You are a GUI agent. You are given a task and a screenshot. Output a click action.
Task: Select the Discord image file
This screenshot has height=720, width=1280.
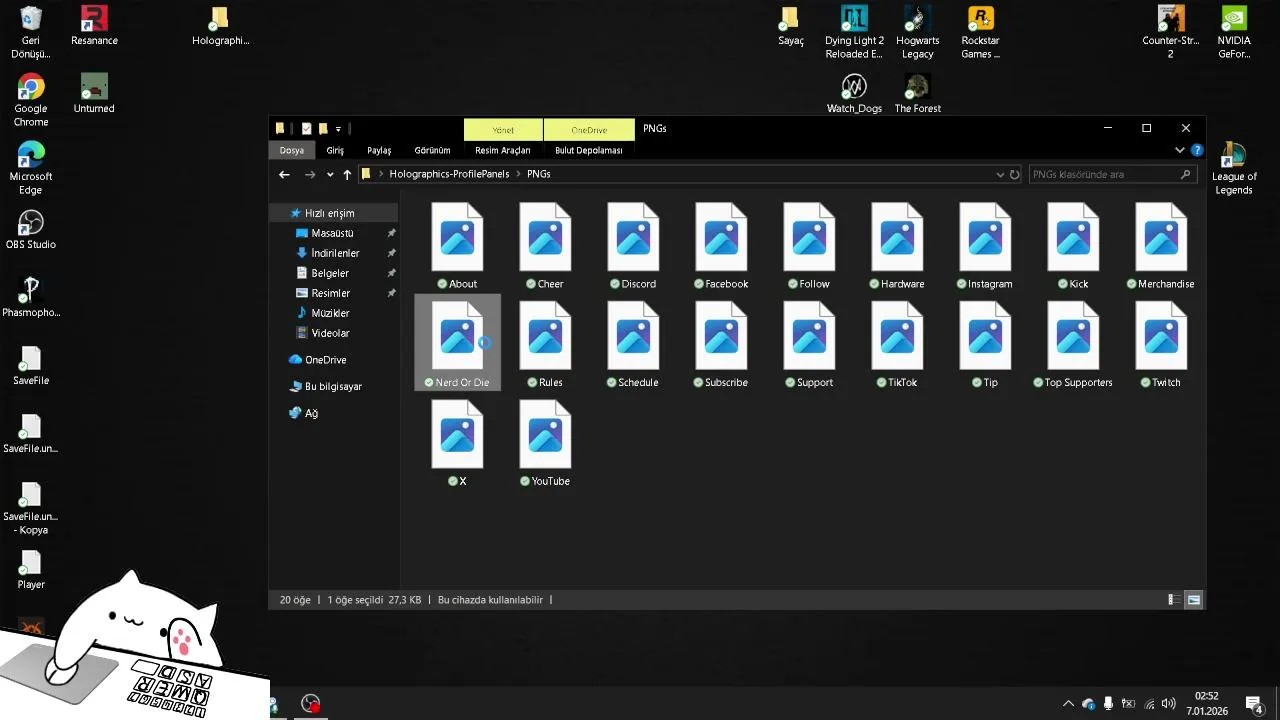pos(633,246)
